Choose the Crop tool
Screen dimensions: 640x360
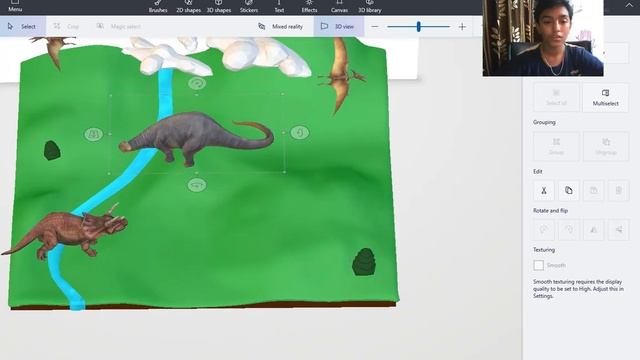pos(67,26)
